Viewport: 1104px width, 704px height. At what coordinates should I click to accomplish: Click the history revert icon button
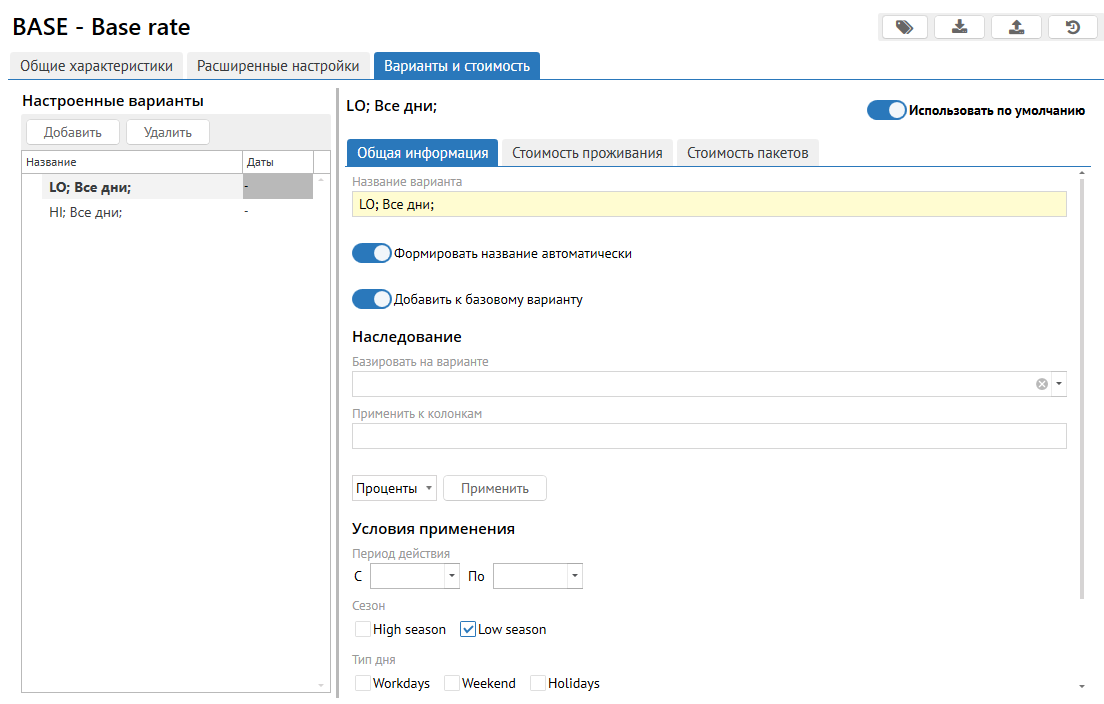coord(1073,27)
